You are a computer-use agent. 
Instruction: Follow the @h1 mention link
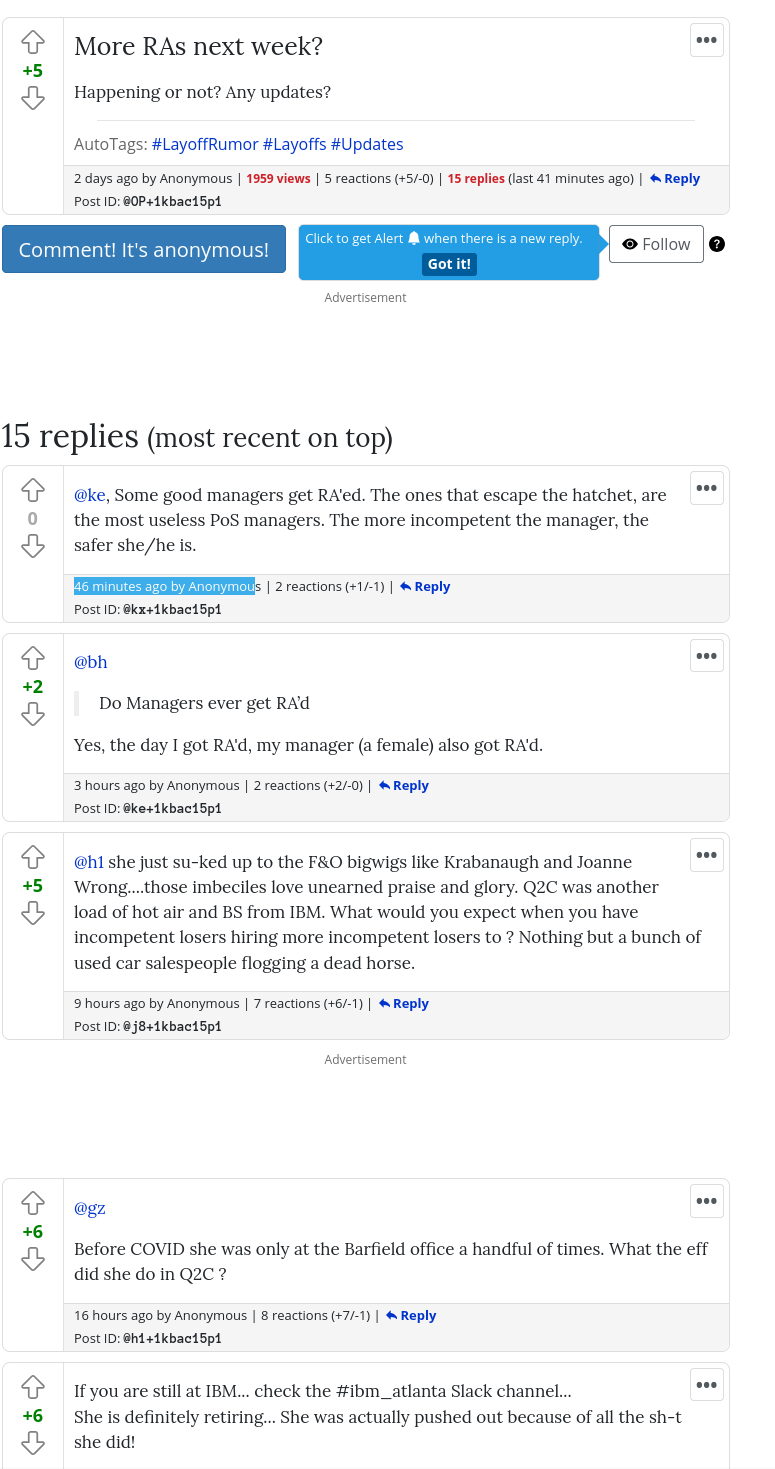click(x=89, y=862)
